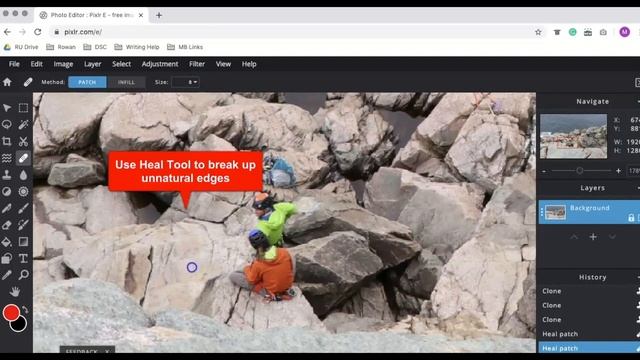Go to the Pixlr home screen icon
The width and height of the screenshot is (640, 360).
click(x=7, y=82)
